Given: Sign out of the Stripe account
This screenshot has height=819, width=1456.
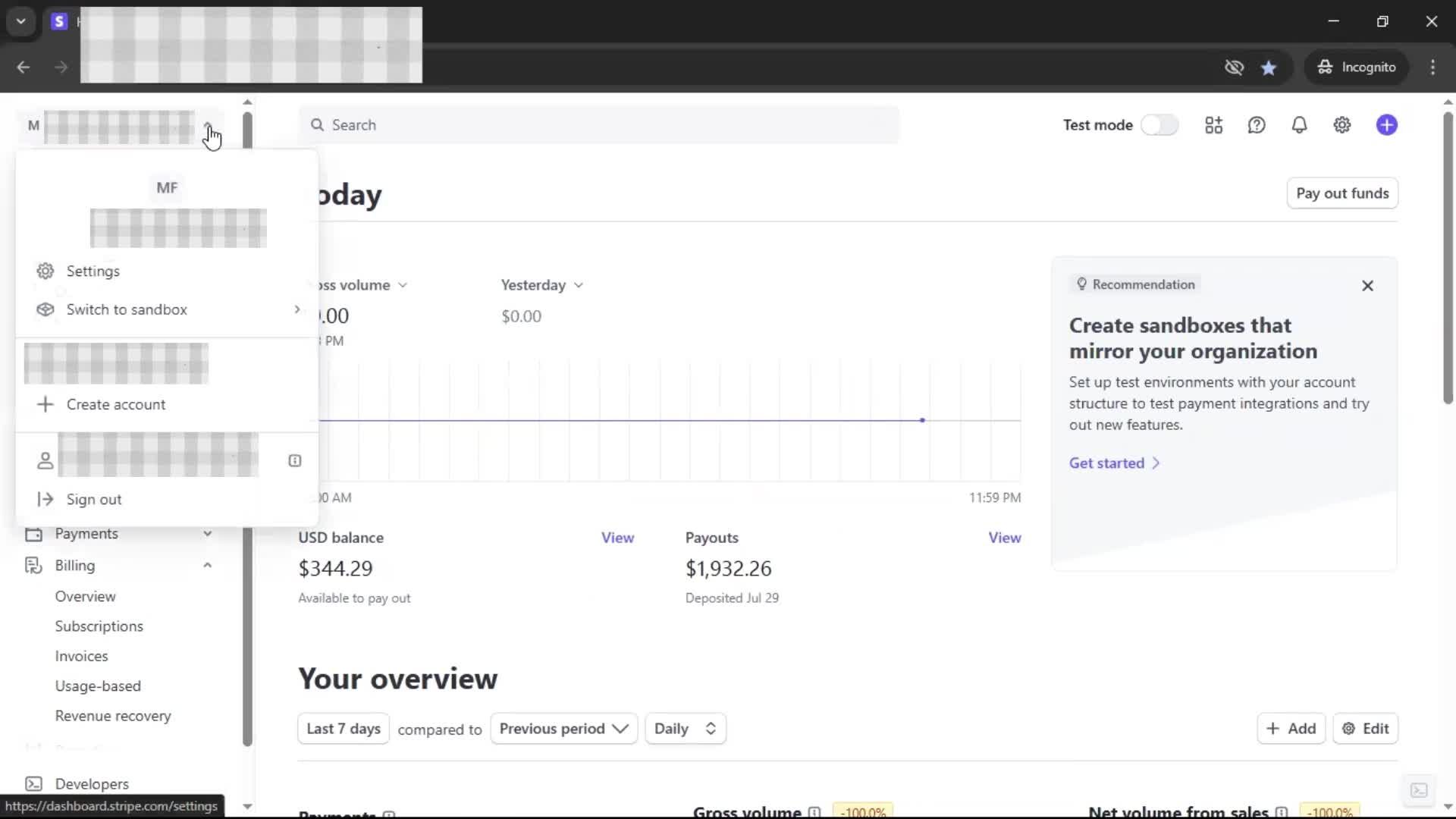Looking at the screenshot, I should point(93,499).
